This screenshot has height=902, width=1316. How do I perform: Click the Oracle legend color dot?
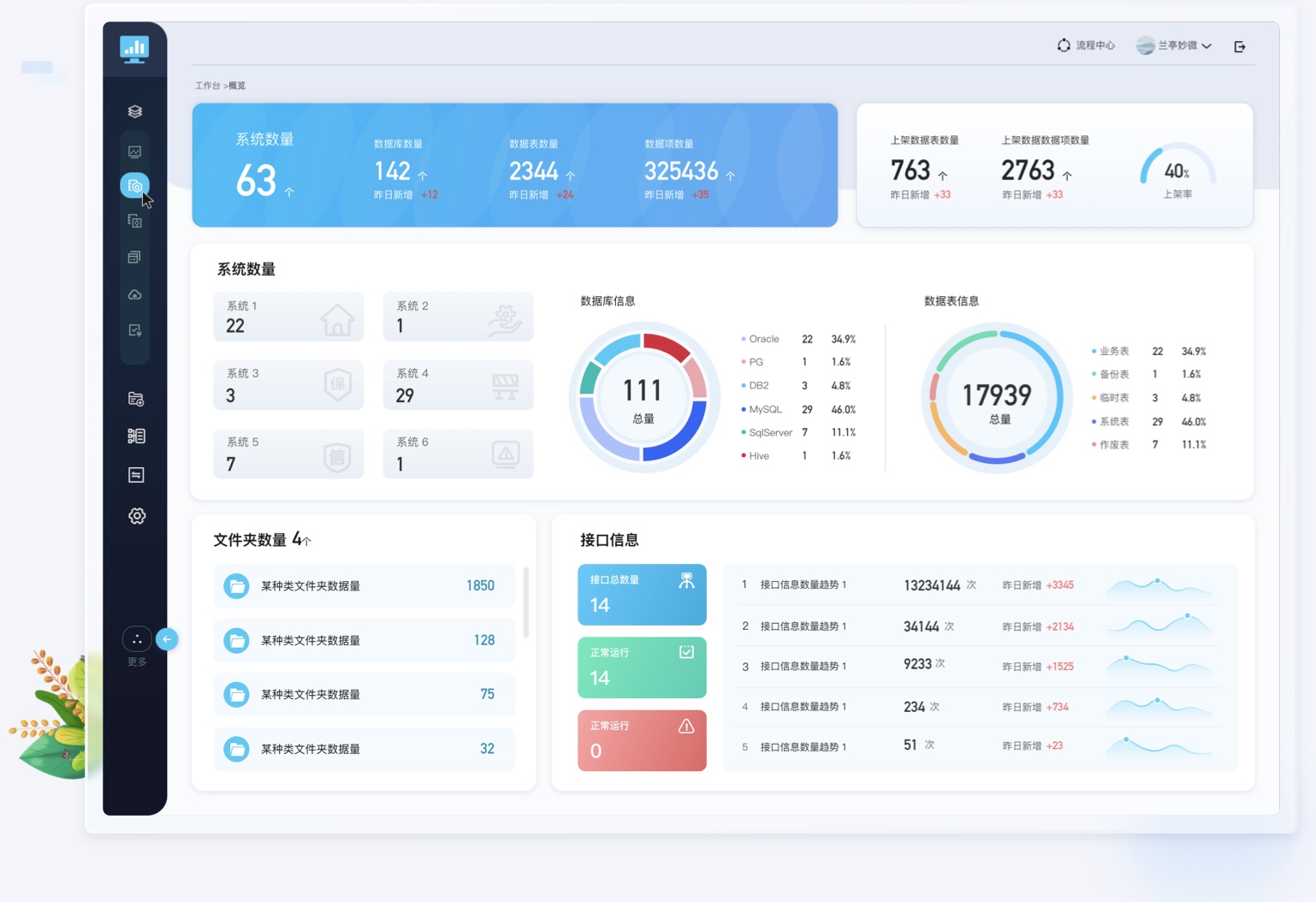click(744, 340)
